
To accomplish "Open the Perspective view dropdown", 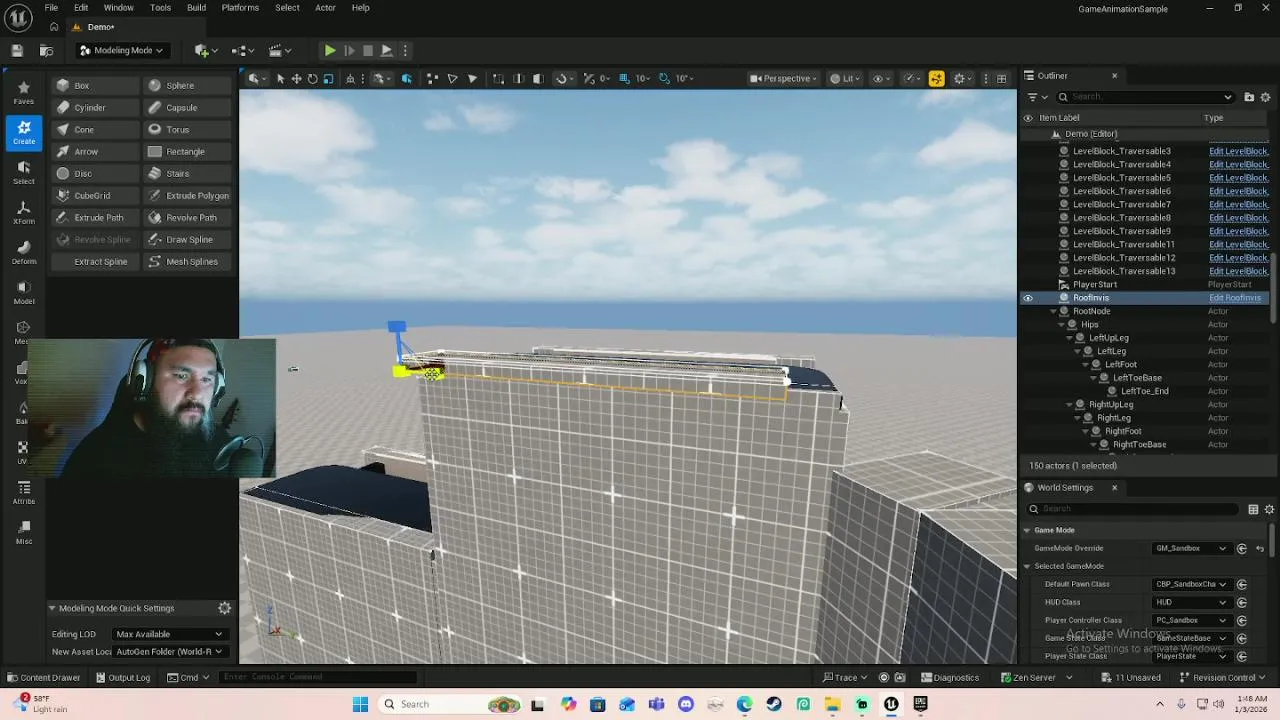I will click(x=785, y=78).
